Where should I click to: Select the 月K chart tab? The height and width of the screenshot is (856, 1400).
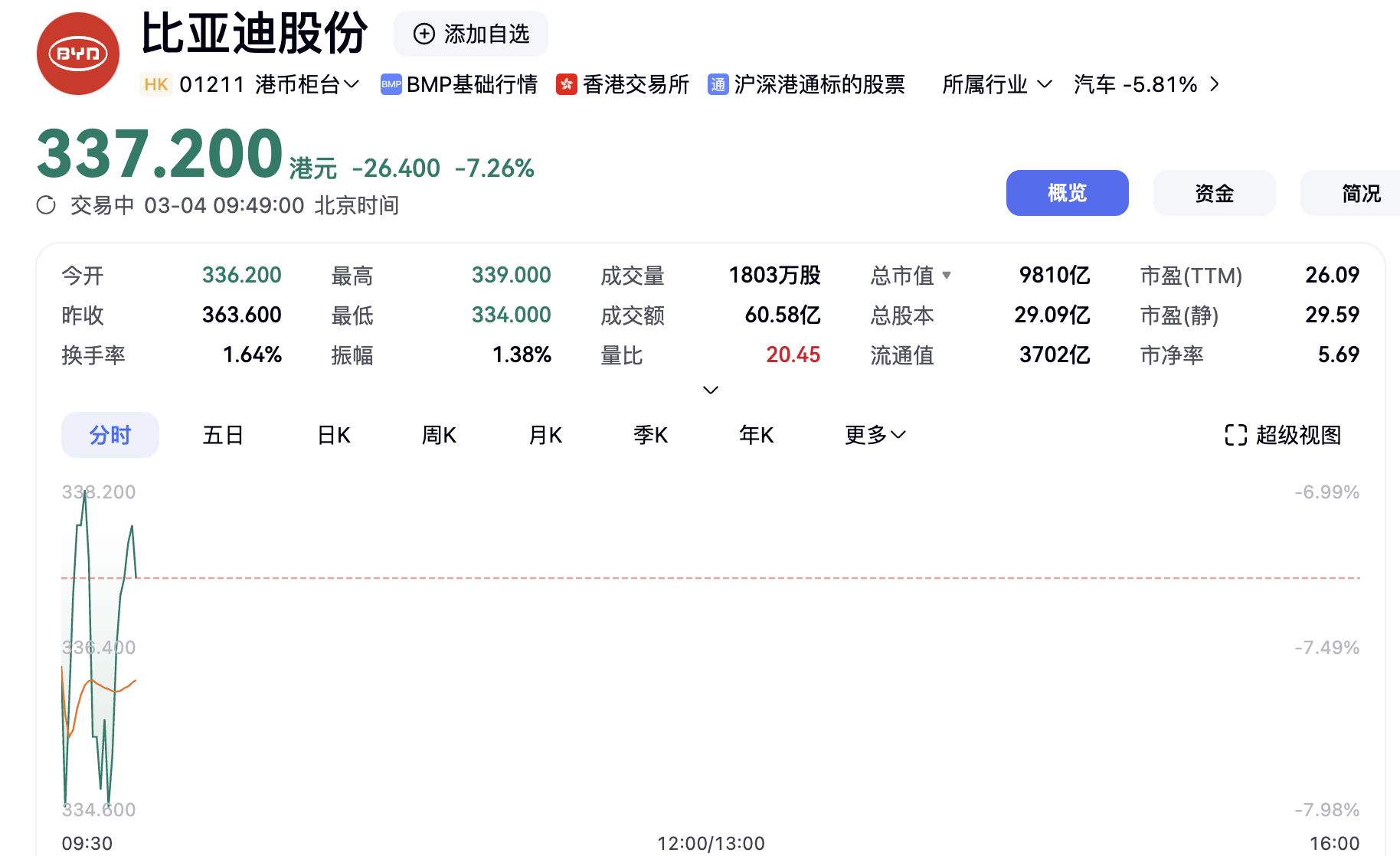546,435
